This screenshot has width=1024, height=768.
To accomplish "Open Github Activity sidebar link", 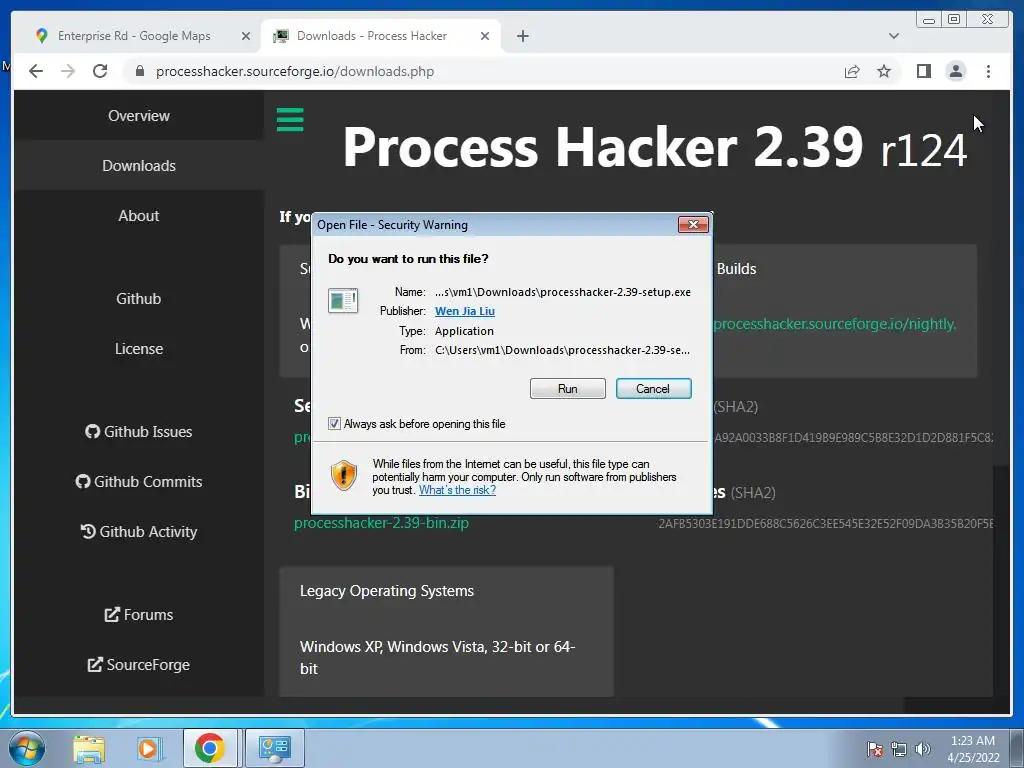I will coord(139,532).
